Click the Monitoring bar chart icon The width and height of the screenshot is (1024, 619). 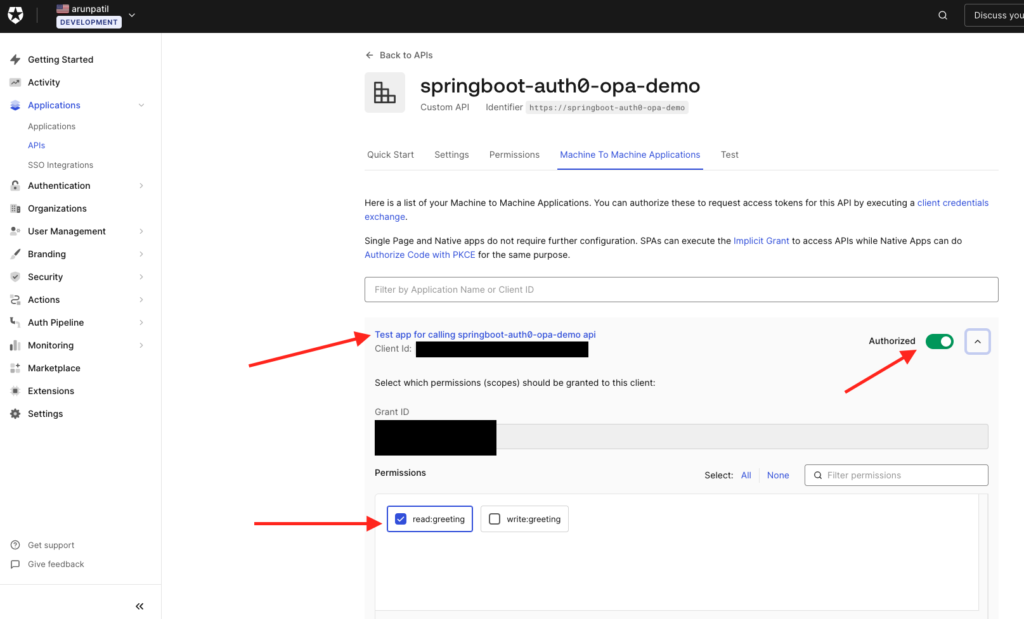15,346
